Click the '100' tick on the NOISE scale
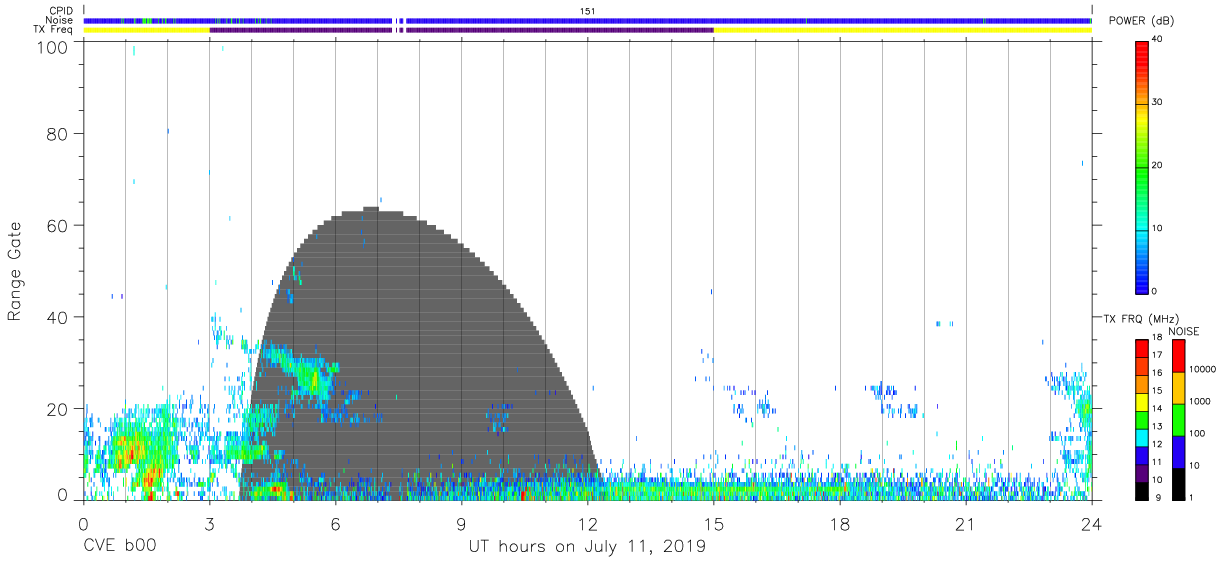This screenshot has width=1228, height=567. pos(1198,433)
